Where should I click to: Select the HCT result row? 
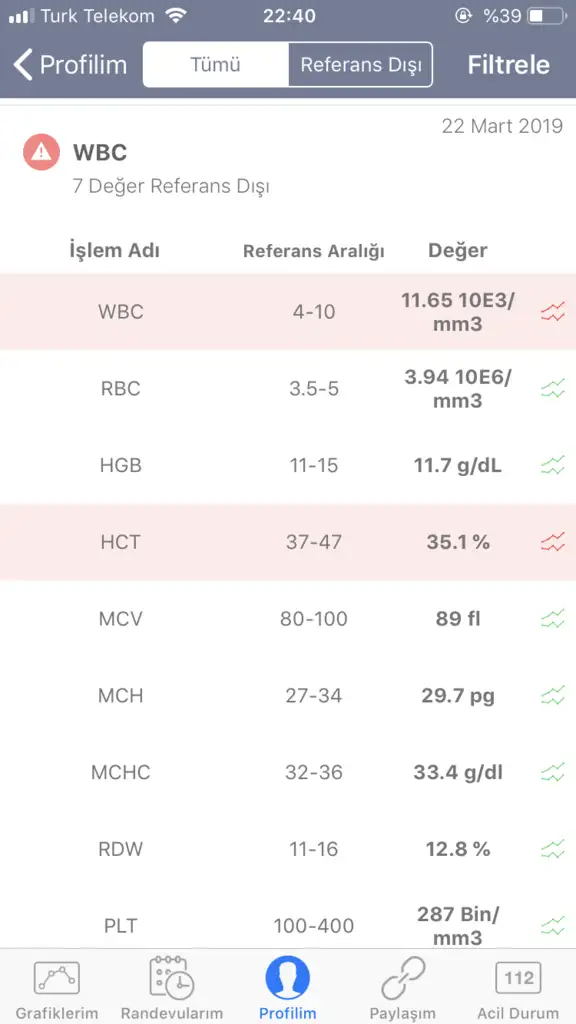coord(288,542)
